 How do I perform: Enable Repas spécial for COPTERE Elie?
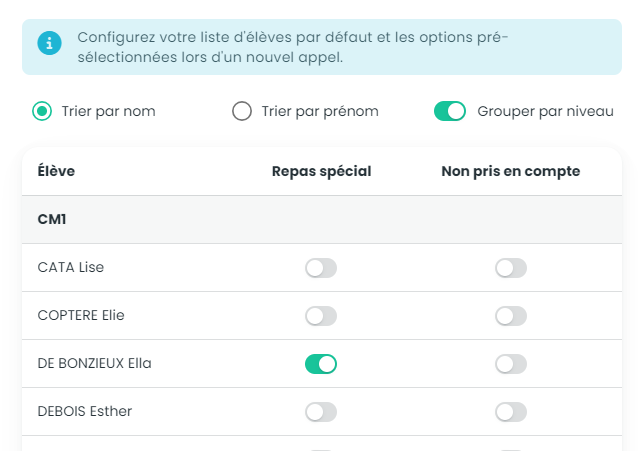pos(321,316)
